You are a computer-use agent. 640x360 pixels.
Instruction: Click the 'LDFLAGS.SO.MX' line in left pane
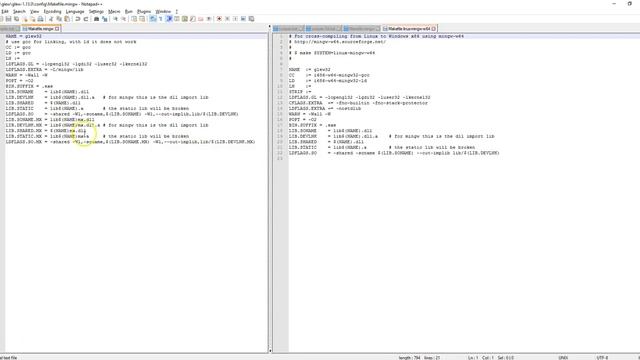click(x=130, y=142)
